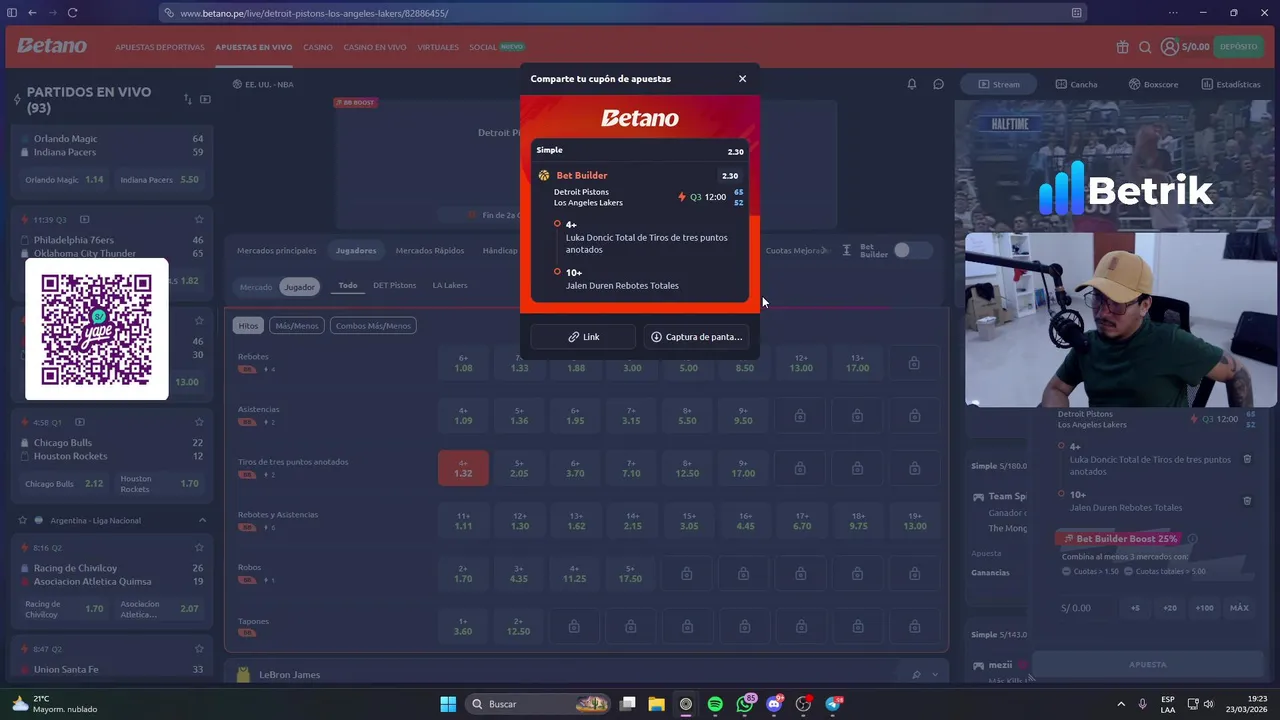Screen dimensions: 1280x720
Task: Favorite the Racing de Chivilcoy match star
Action: pyautogui.click(x=199, y=547)
